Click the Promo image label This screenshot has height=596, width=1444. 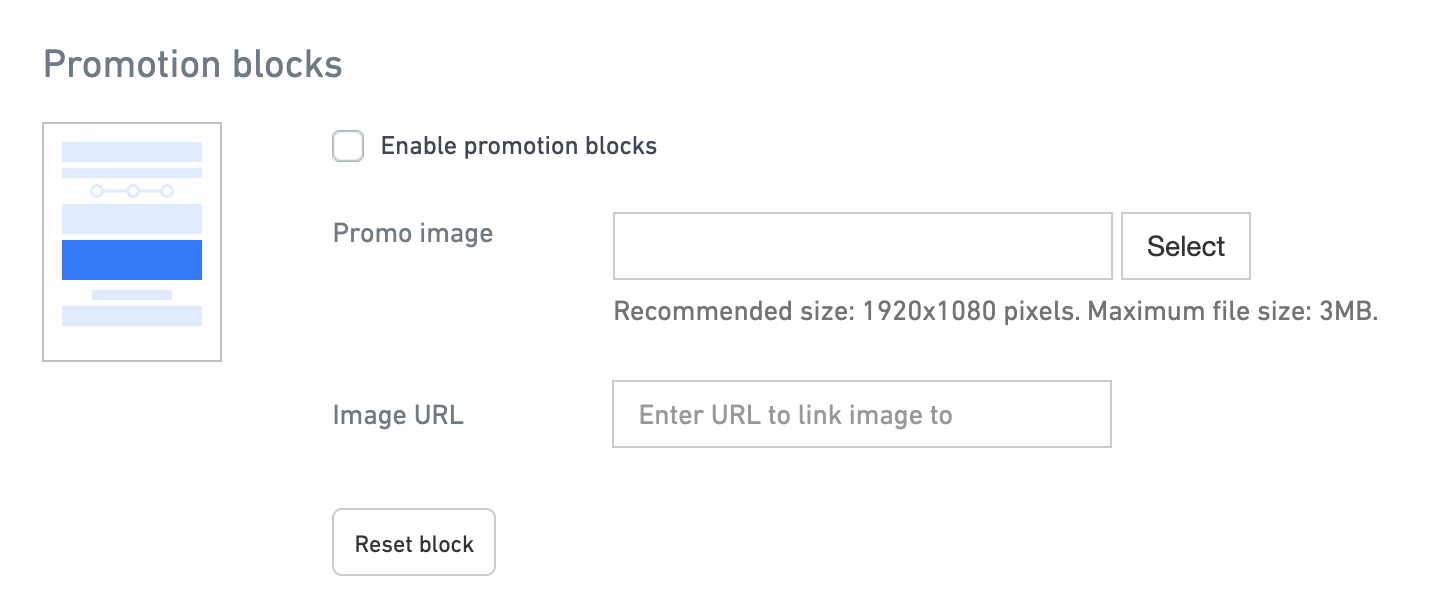tap(413, 233)
